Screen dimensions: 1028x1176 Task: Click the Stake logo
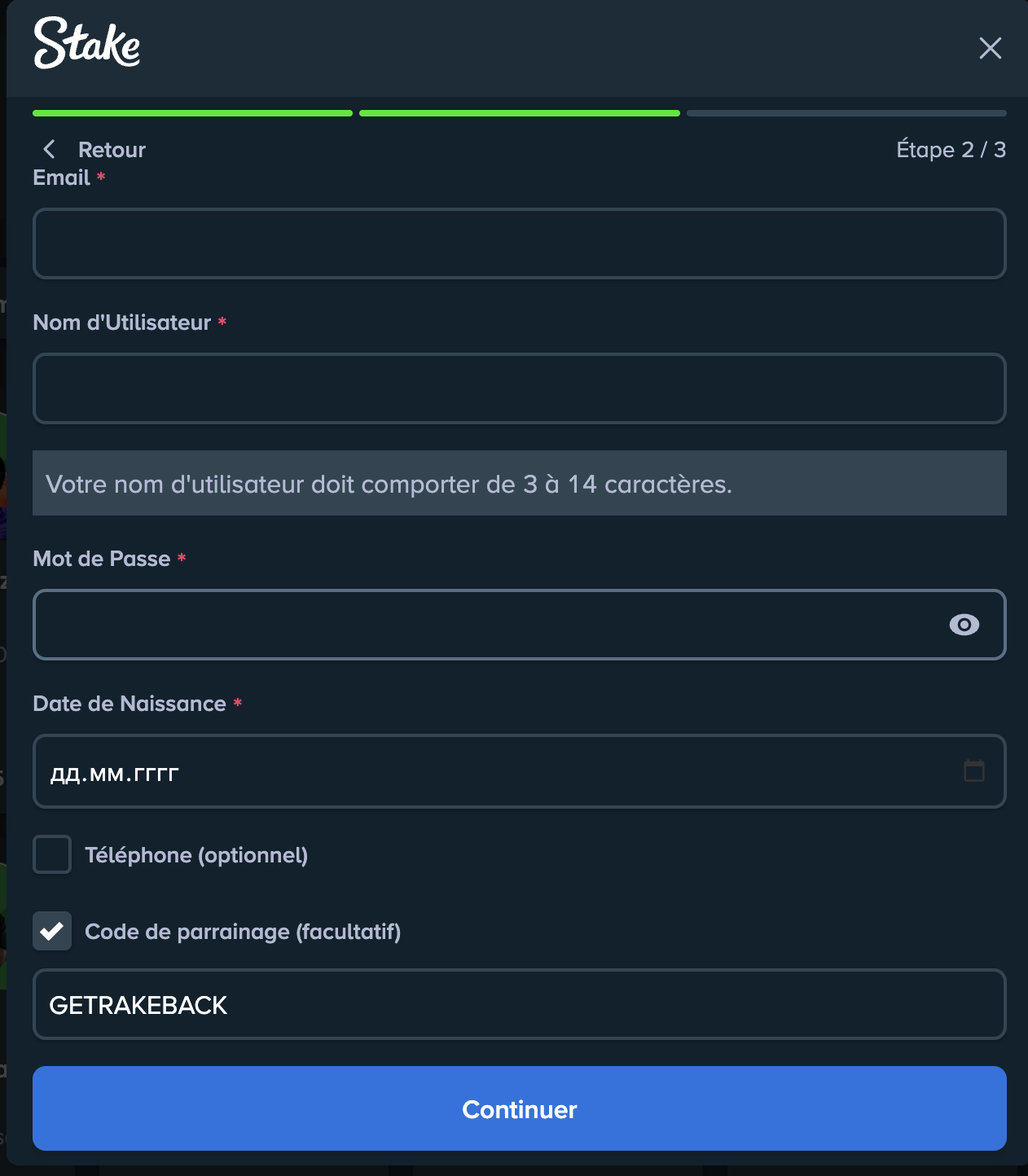[86, 45]
